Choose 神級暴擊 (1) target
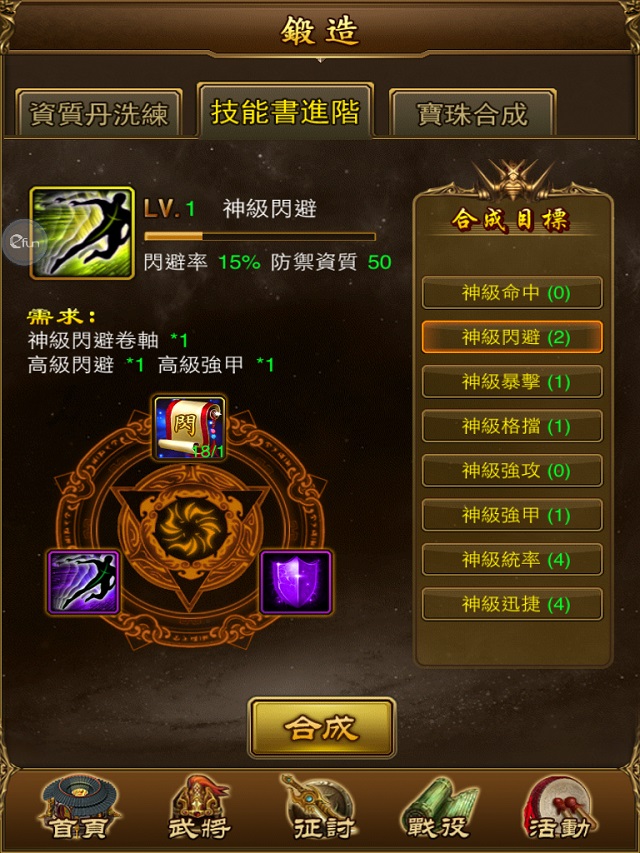Viewport: 640px width, 853px height. [512, 382]
